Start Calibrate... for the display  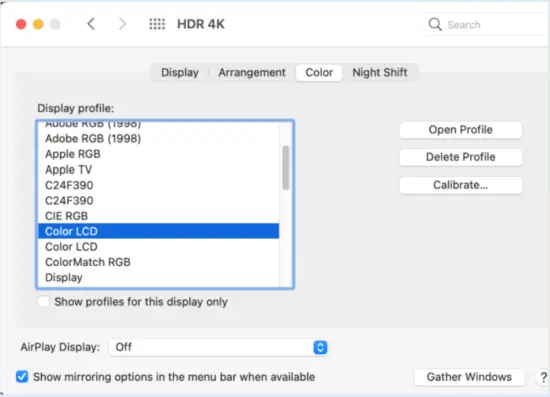pyautogui.click(x=461, y=185)
